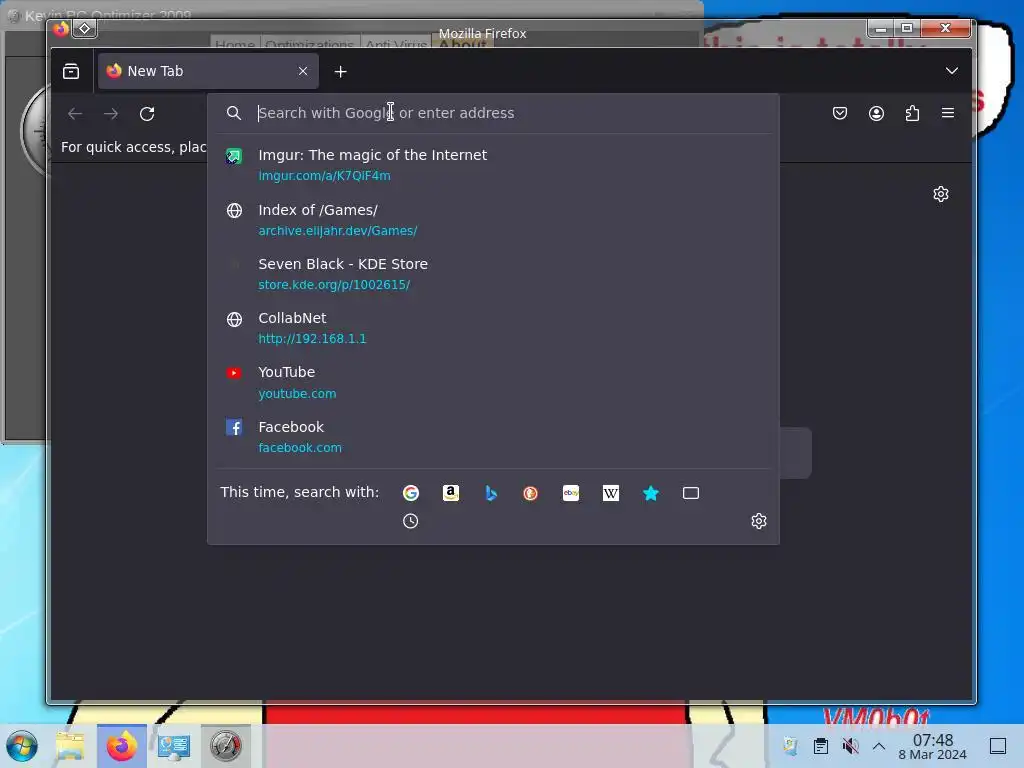
Task: Search this time with DuckDuckGo
Action: (530, 493)
